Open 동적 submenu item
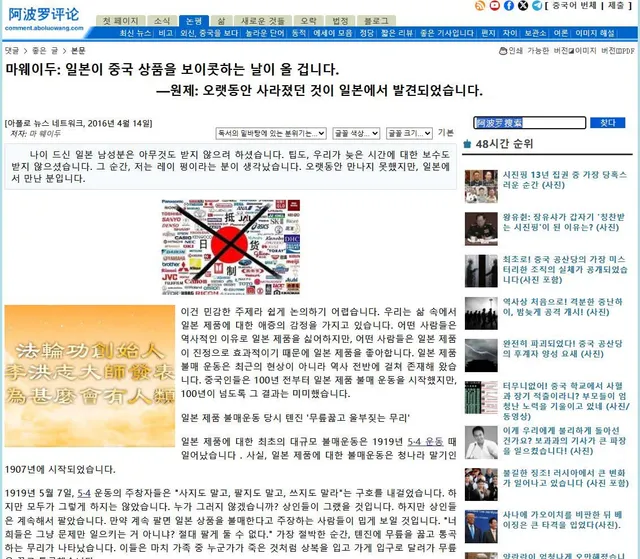The height and width of the screenshot is (559, 640). (x=299, y=33)
